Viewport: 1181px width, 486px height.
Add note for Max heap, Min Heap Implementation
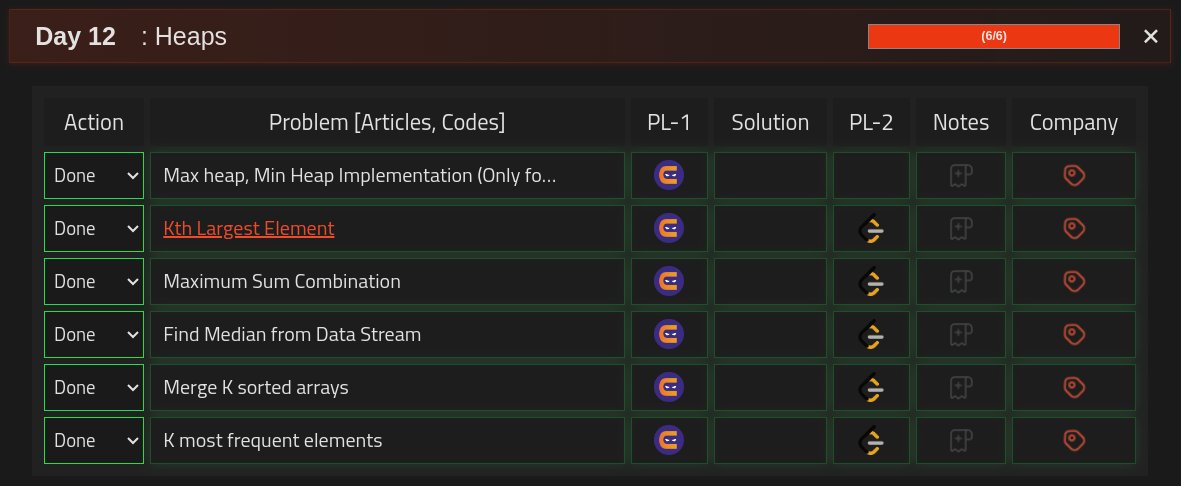pyautogui.click(x=960, y=176)
